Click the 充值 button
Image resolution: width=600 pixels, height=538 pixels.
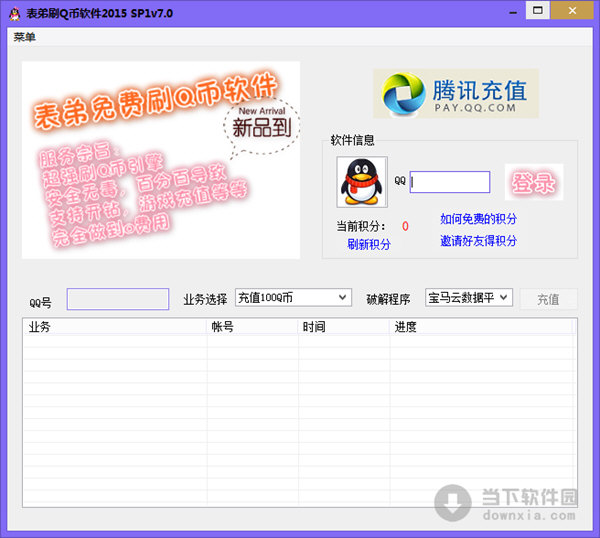(x=548, y=299)
